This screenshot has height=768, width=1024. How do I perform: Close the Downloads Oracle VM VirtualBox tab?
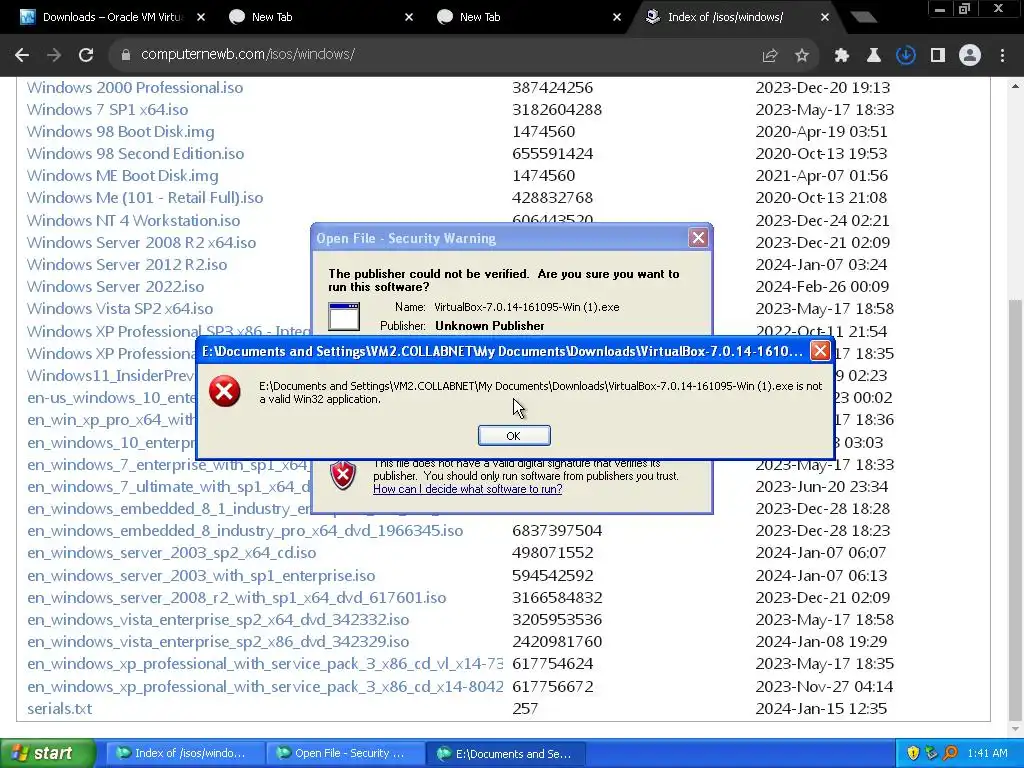[201, 17]
